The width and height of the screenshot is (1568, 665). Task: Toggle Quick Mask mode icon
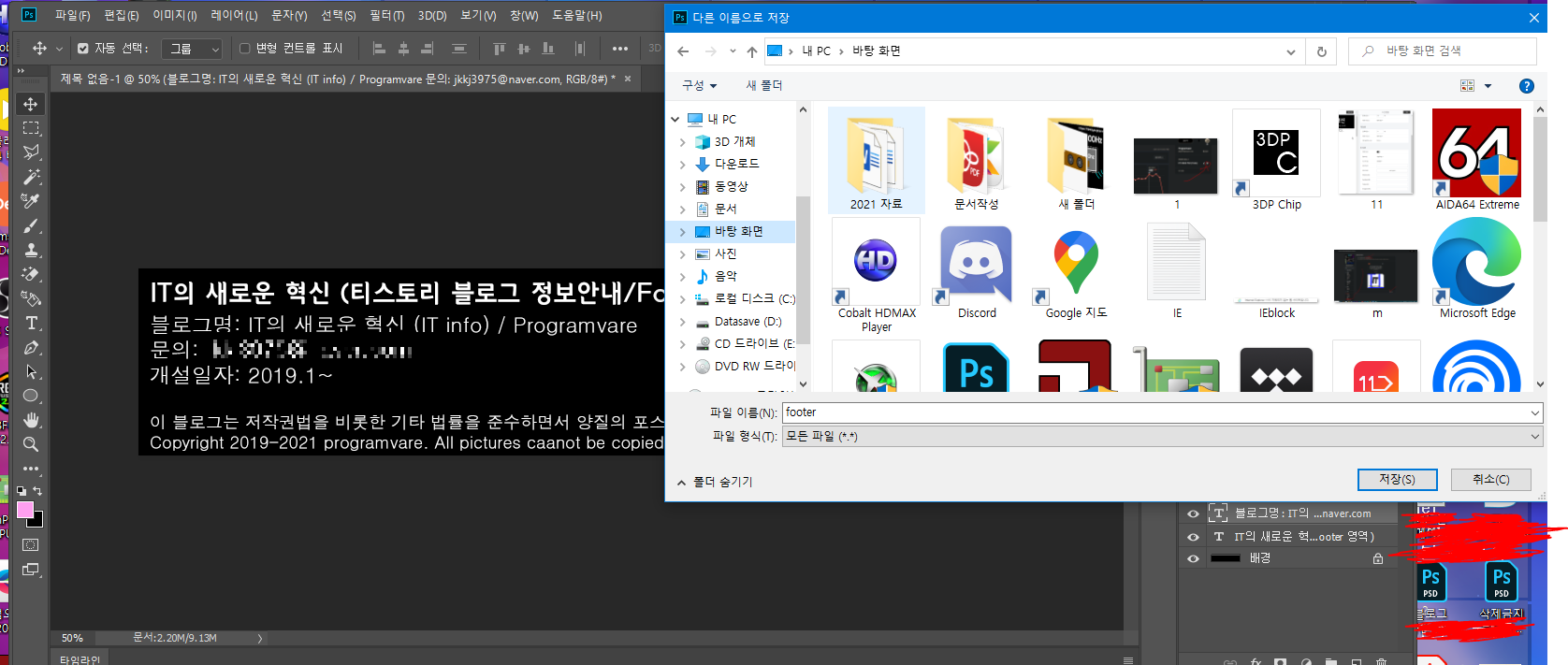pos(31,544)
